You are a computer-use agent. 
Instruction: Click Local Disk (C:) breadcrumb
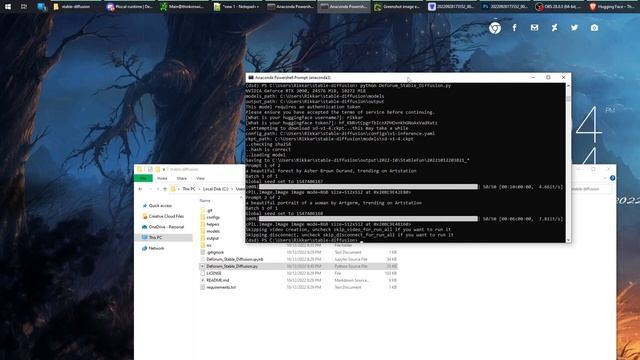(216, 189)
